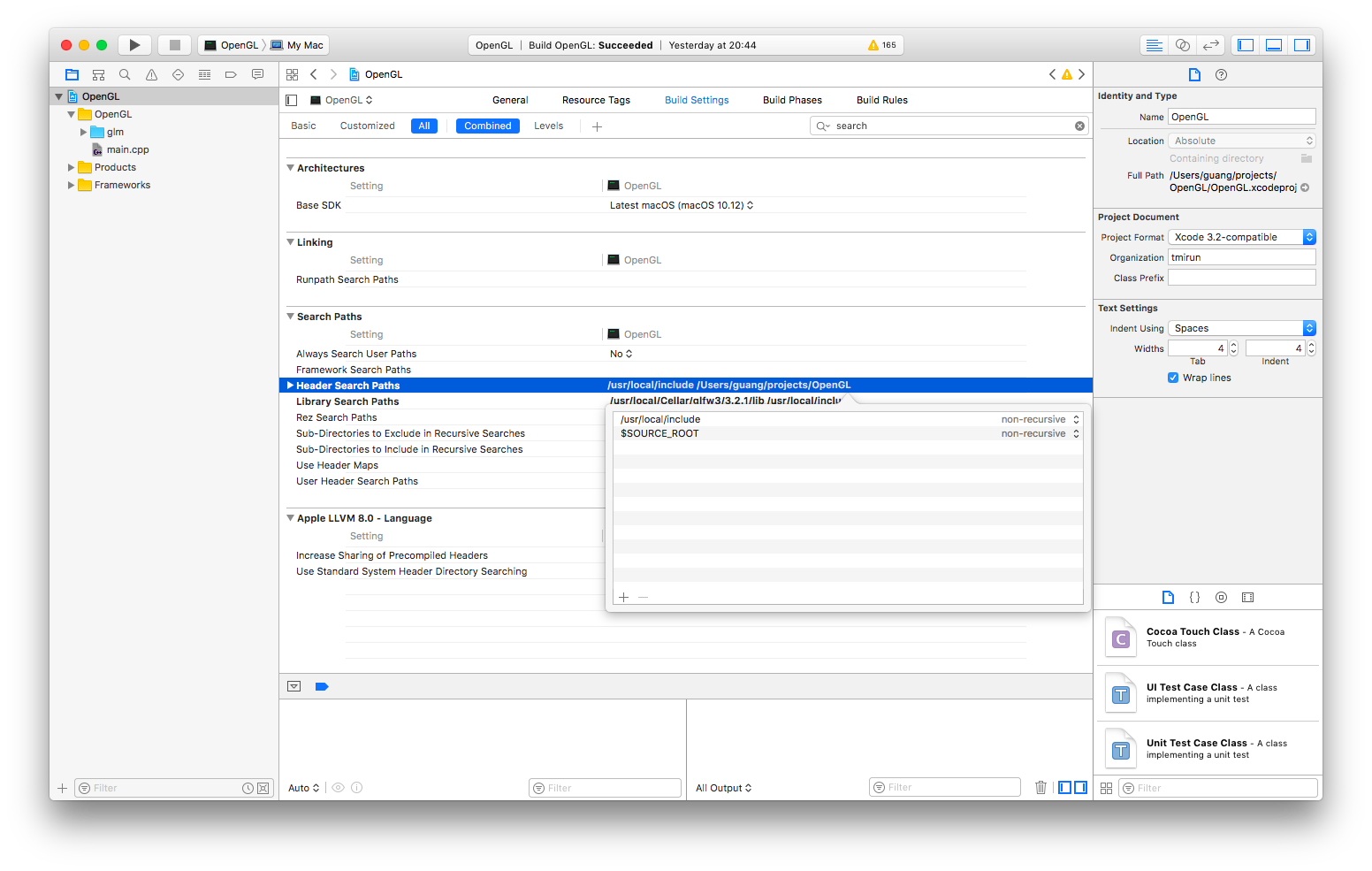
Task: Open the Code Snippet library
Action: [x=1194, y=598]
